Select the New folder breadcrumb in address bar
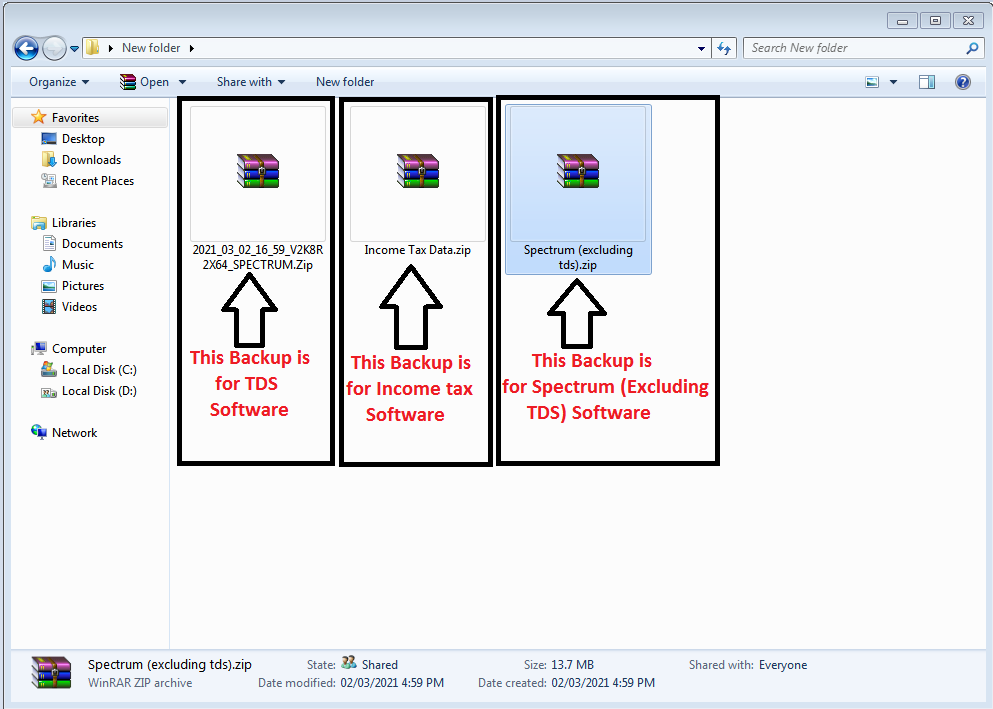993x709 pixels. pos(151,48)
